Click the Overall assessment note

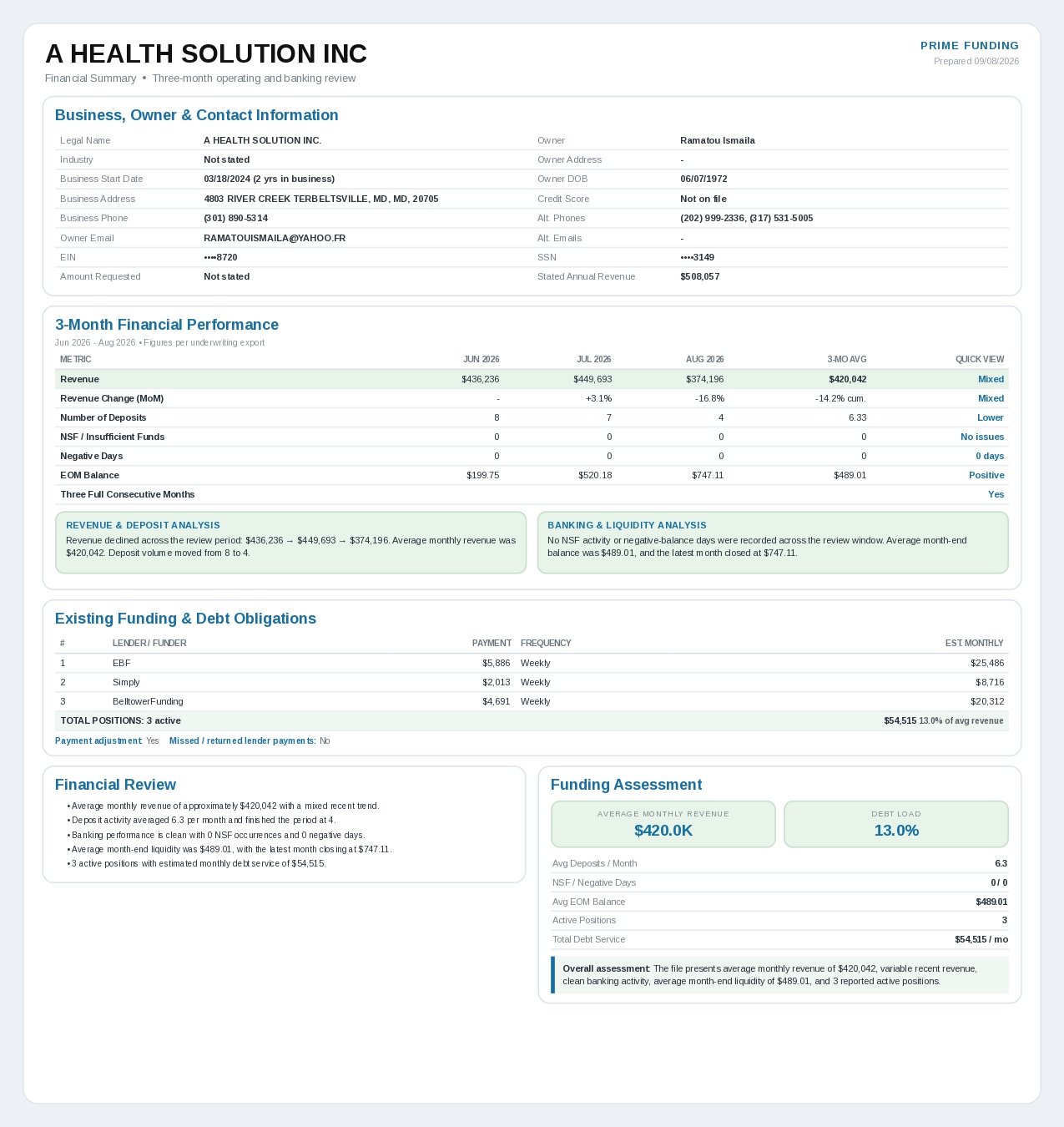(780, 975)
